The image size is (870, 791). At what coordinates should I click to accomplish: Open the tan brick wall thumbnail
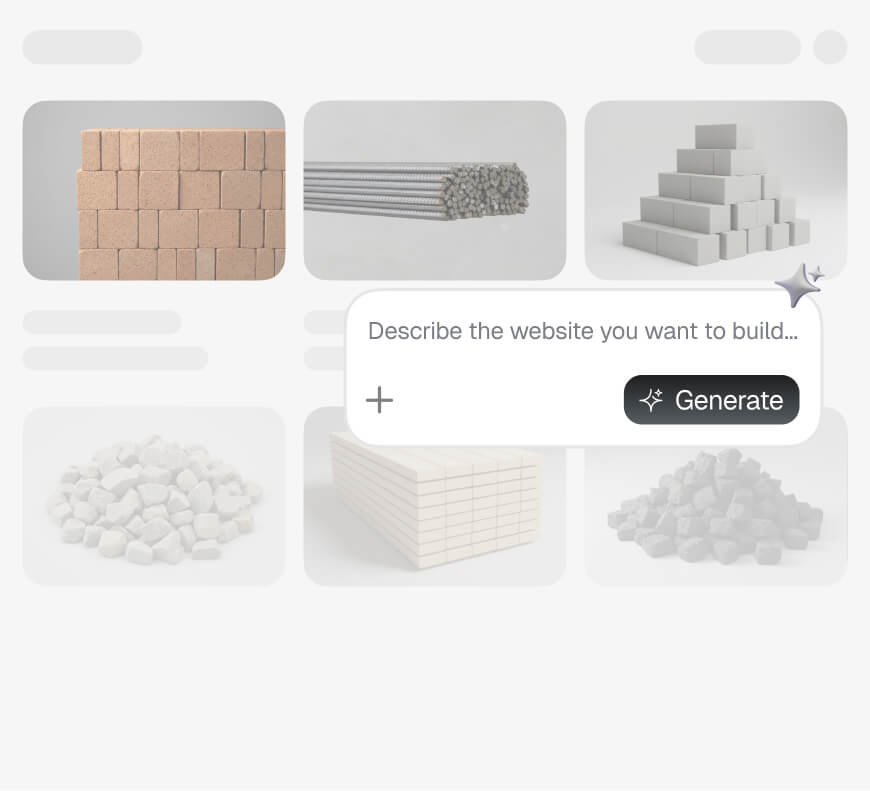pos(154,190)
